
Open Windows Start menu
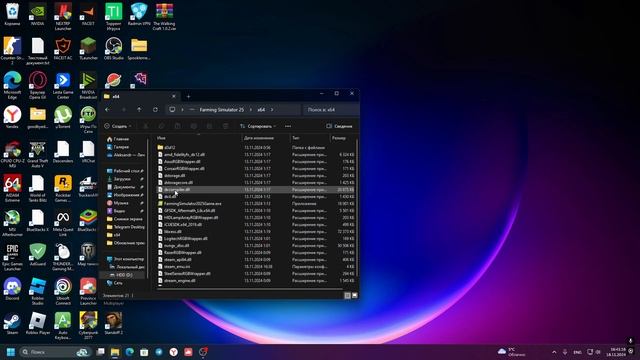pyautogui.click(x=11, y=352)
